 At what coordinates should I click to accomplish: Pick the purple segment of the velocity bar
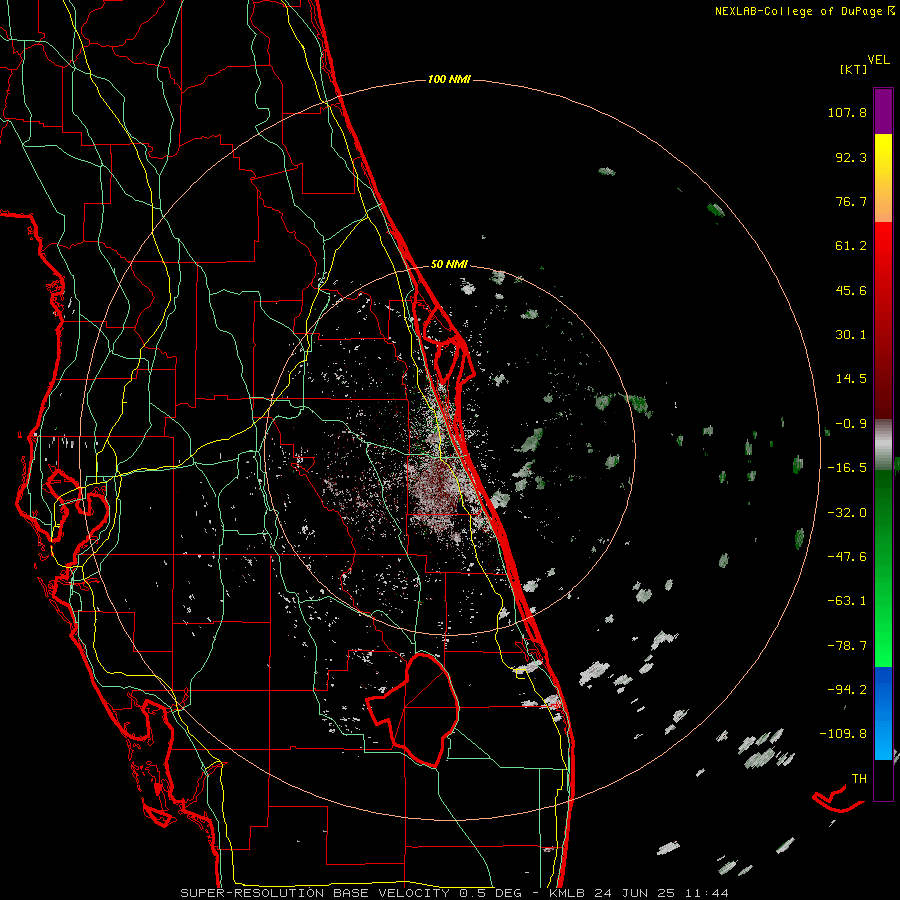tap(883, 112)
